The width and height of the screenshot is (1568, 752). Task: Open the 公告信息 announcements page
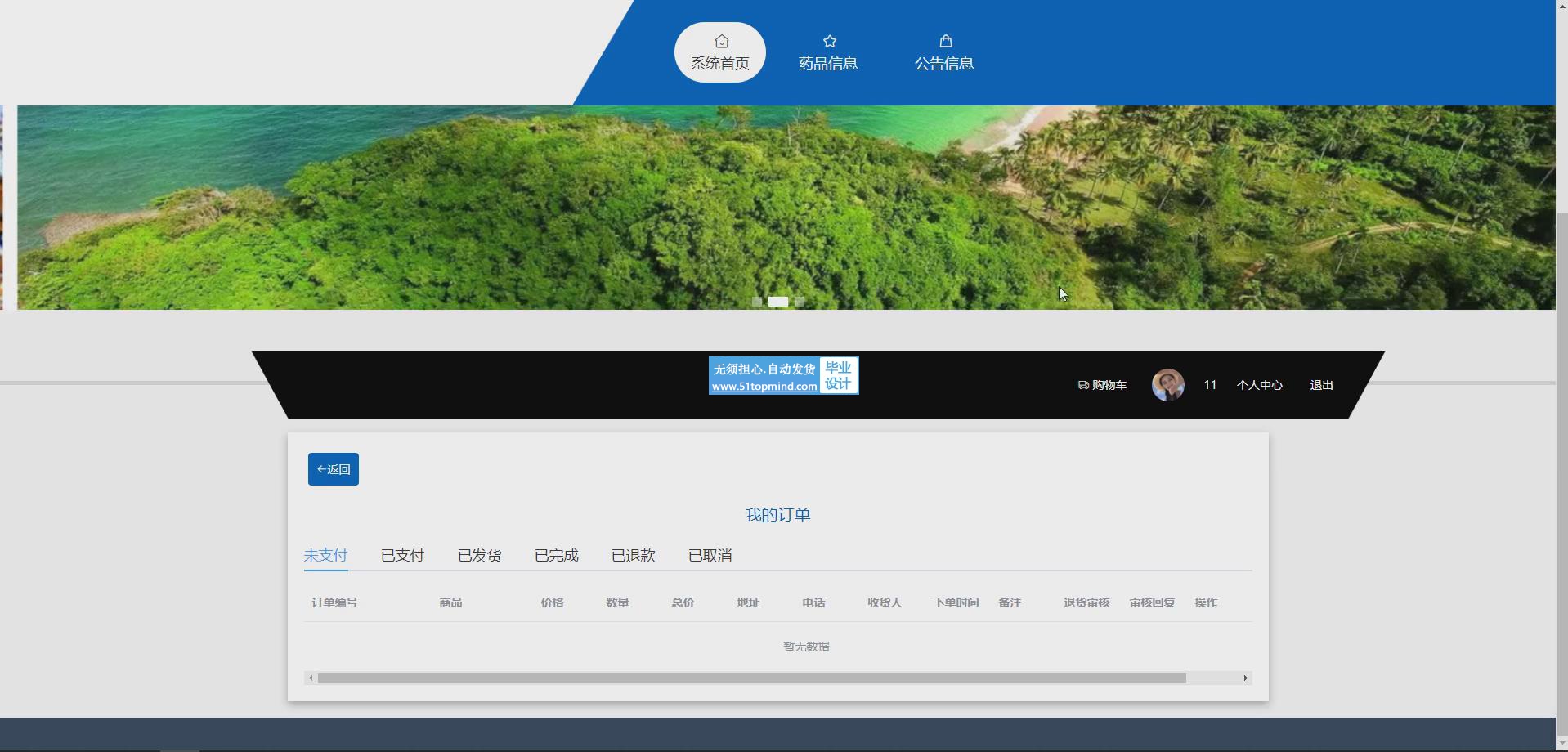(x=944, y=52)
